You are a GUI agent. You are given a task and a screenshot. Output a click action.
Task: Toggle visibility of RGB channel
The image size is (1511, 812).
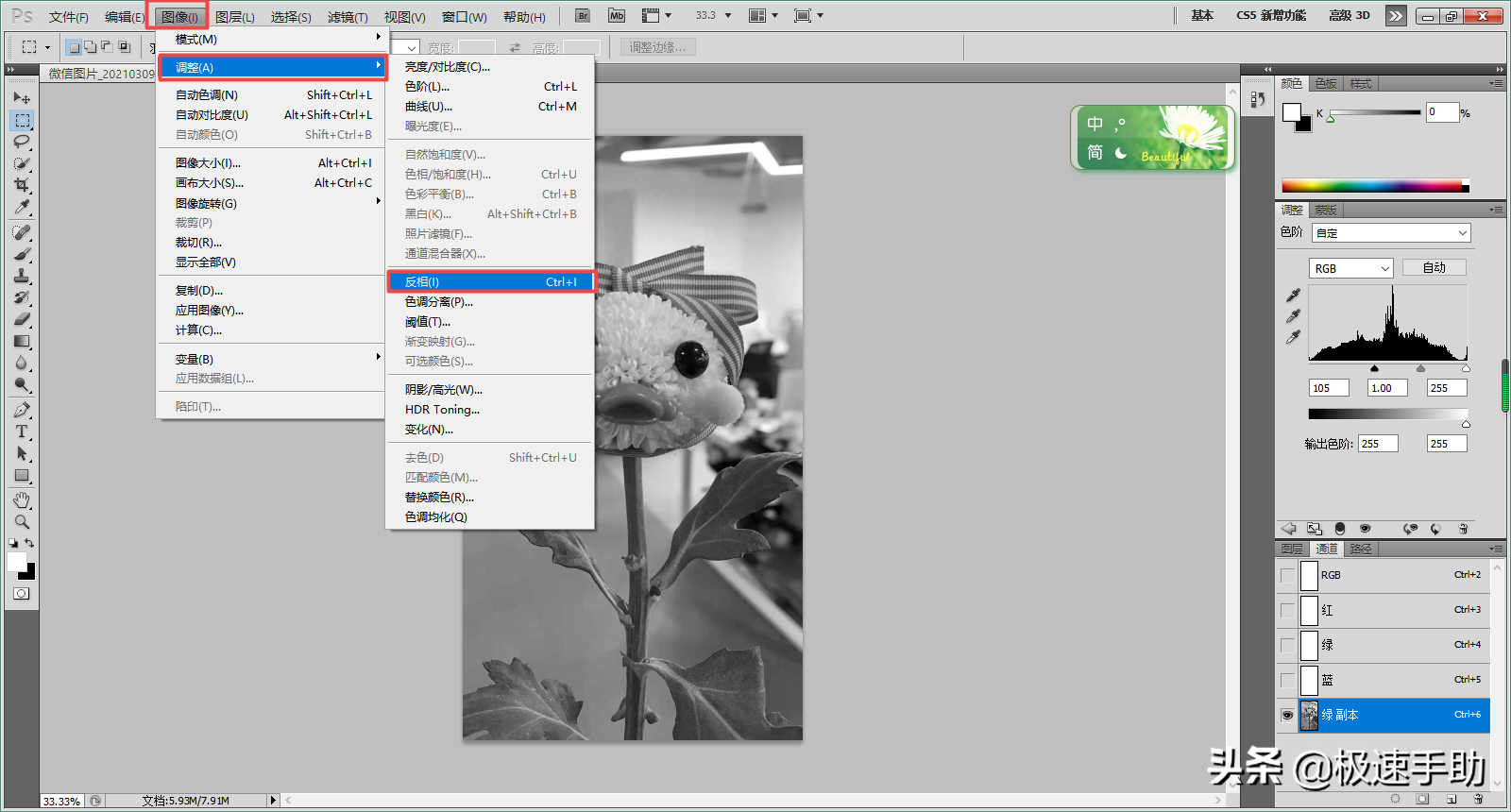coord(1287,575)
